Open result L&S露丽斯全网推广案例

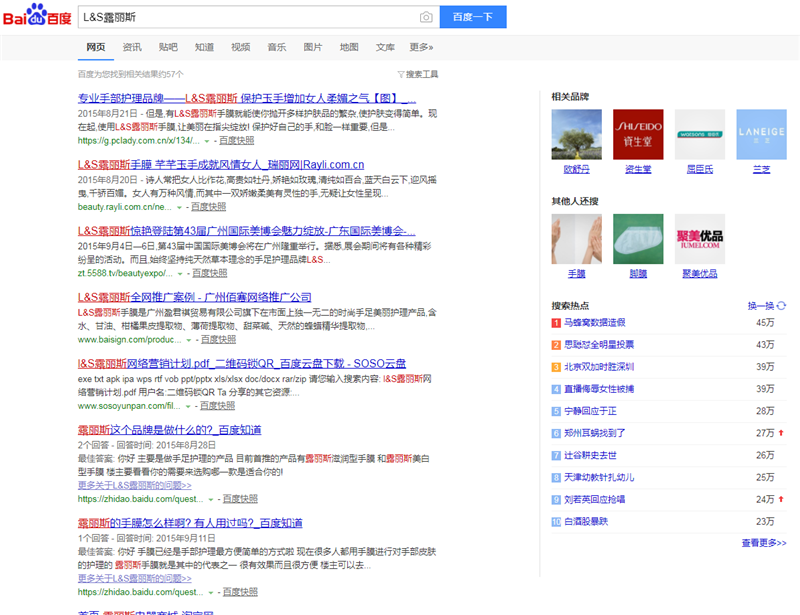(194, 298)
